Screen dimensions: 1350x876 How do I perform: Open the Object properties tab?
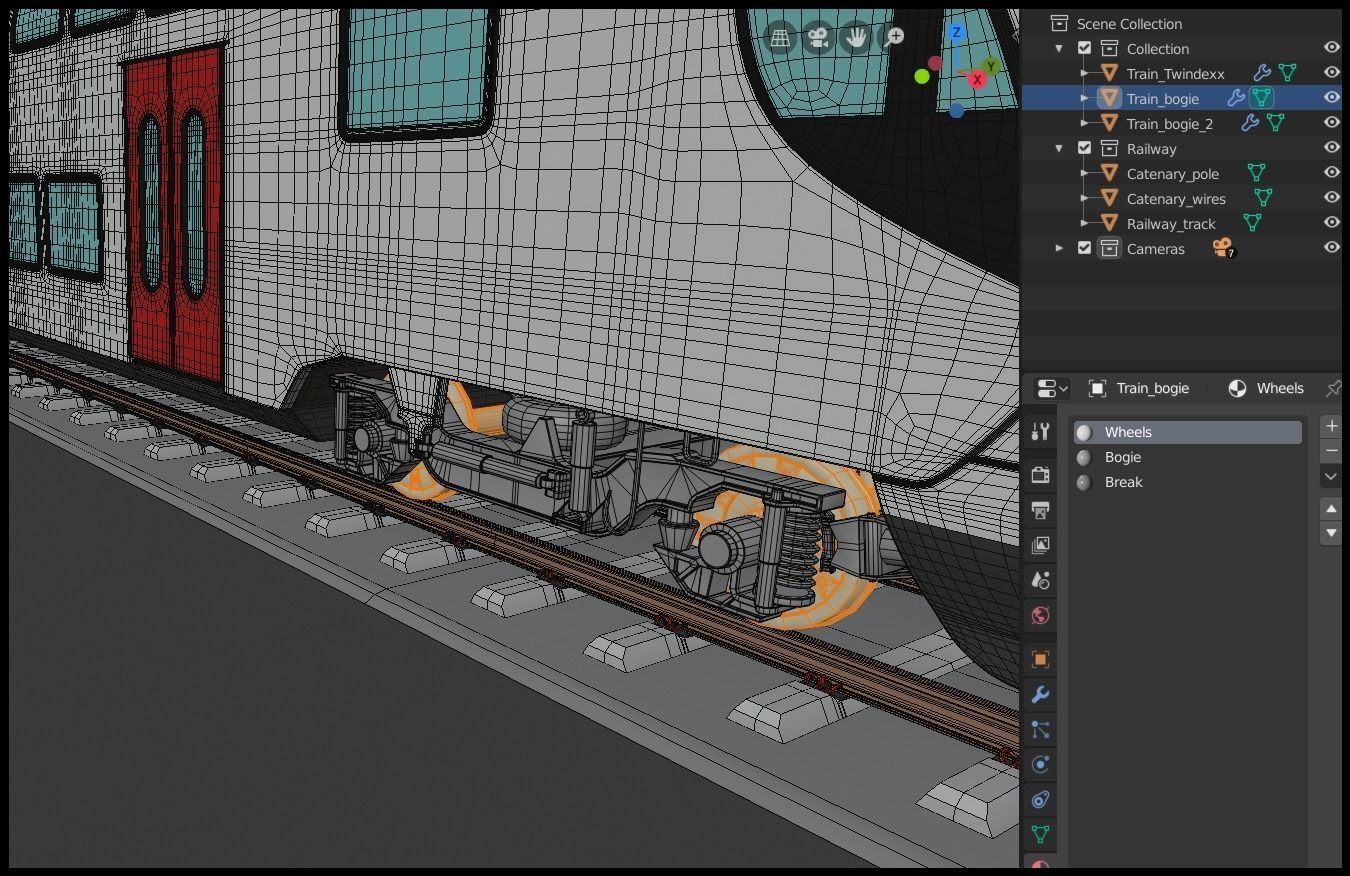click(1040, 660)
